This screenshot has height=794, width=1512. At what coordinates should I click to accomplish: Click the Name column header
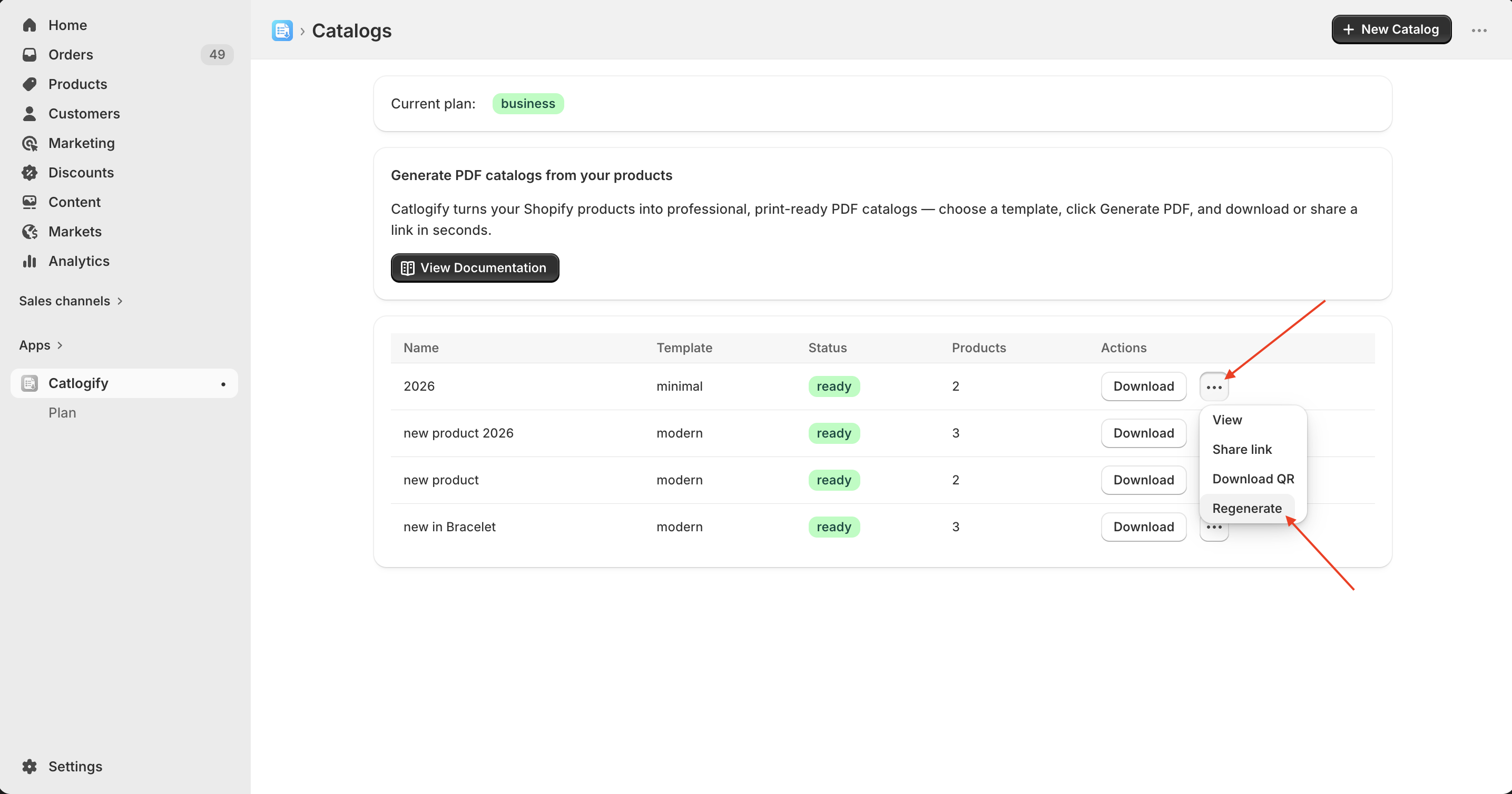click(421, 348)
